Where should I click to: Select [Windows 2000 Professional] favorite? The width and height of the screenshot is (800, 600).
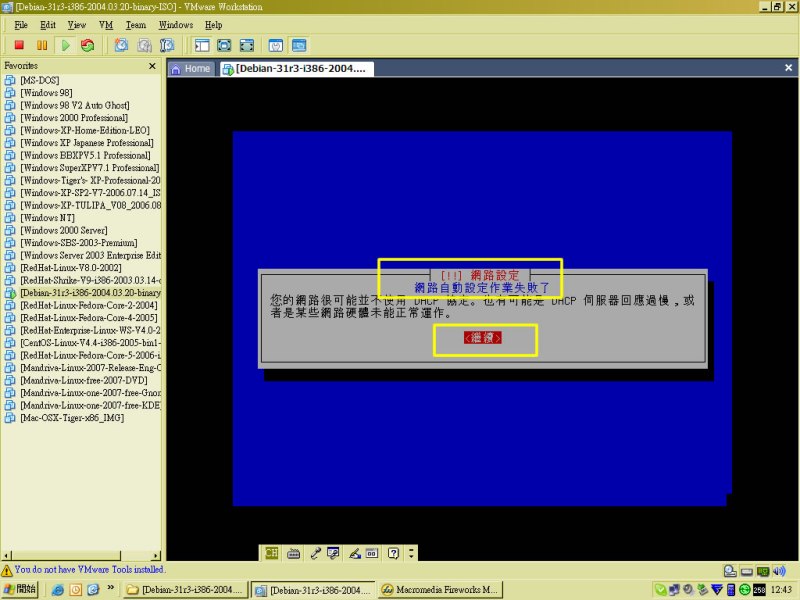74,118
